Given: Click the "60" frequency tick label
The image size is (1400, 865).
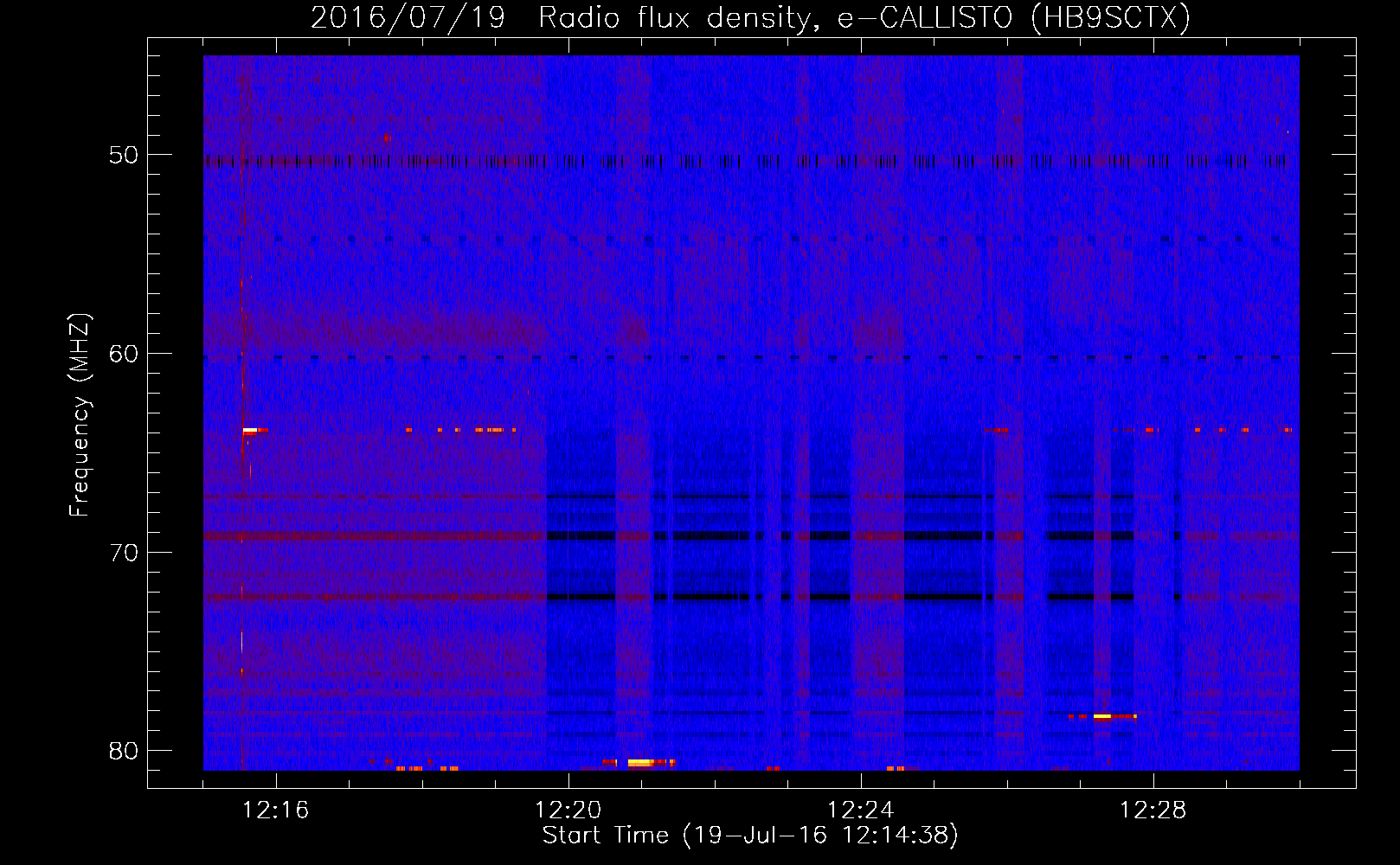Looking at the screenshot, I should [124, 354].
